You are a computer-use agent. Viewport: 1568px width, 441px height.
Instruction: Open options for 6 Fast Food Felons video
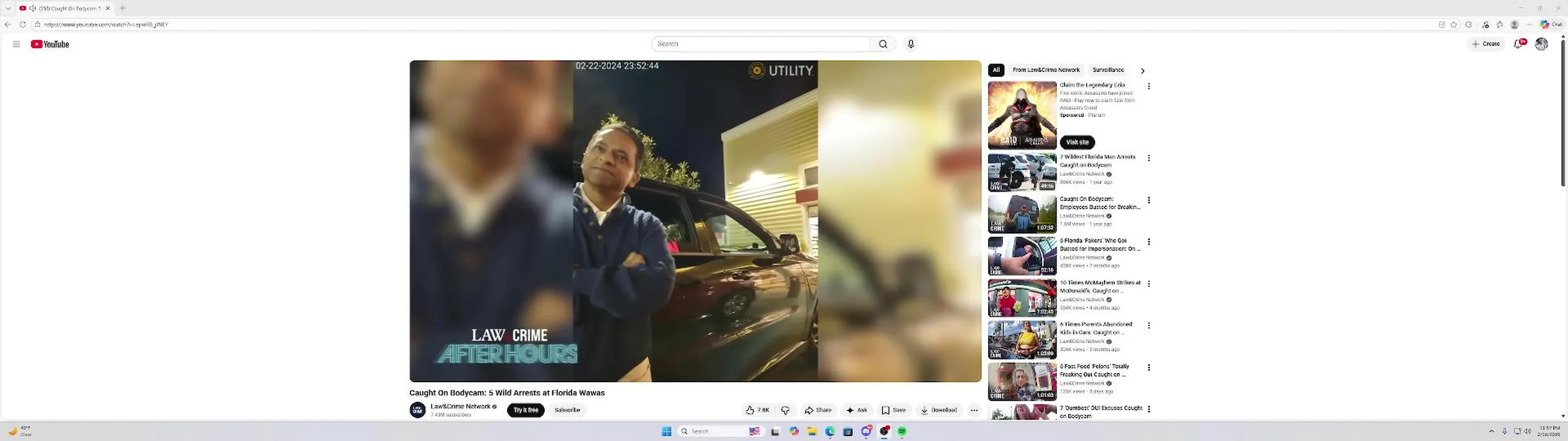pyautogui.click(x=1149, y=367)
